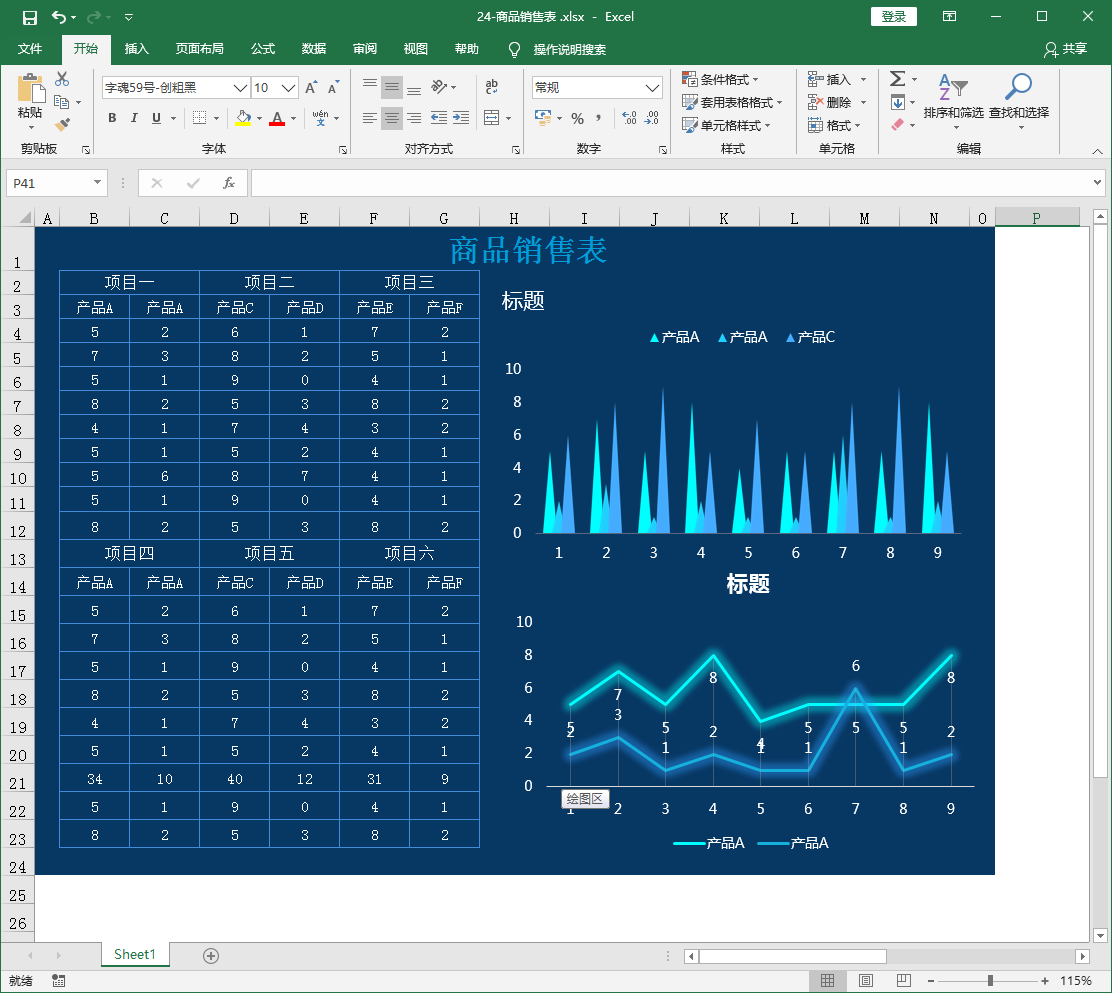
Task: Click the text orientation icon
Action: tap(440, 87)
